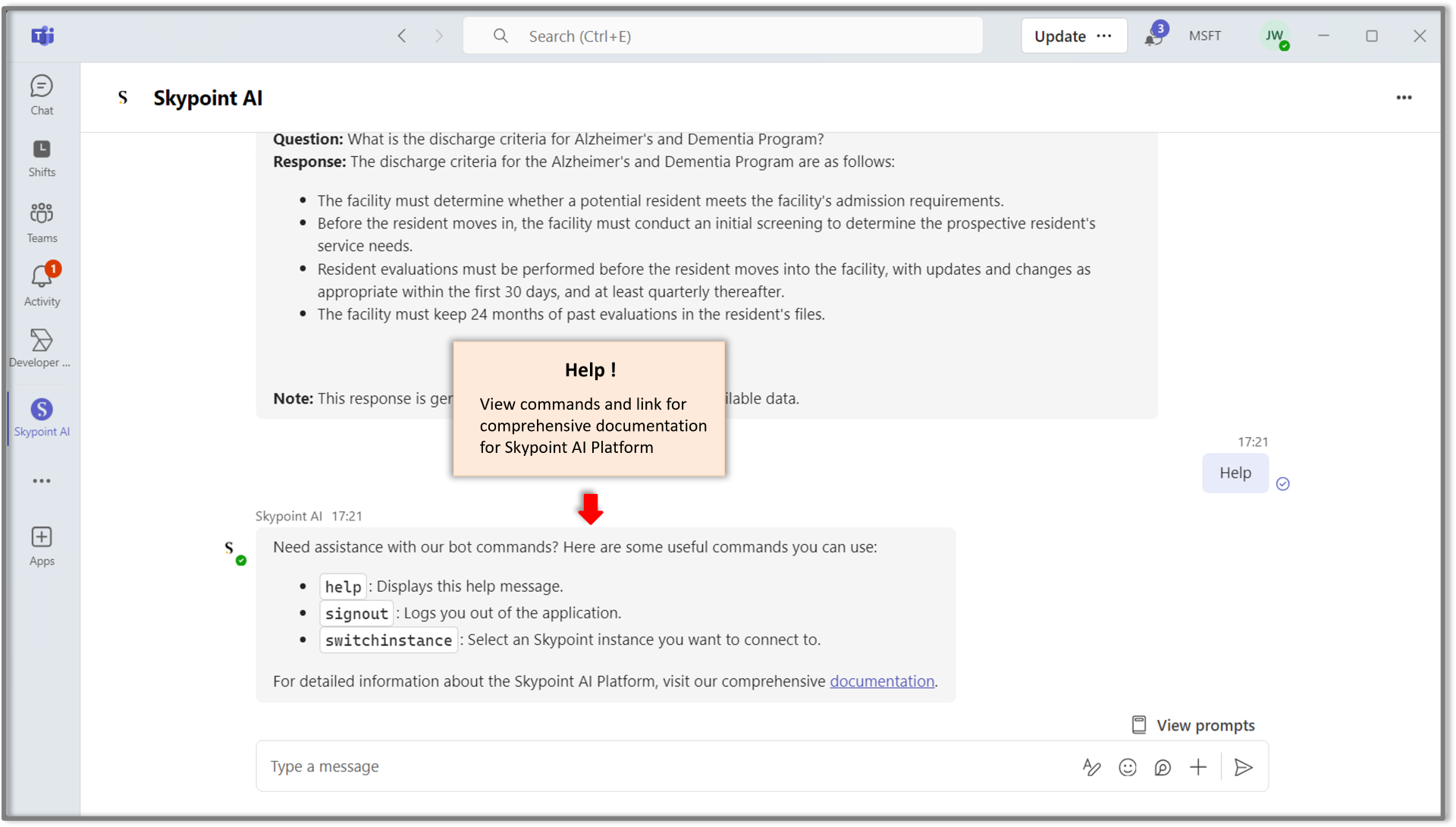Open chat options ellipsis in the Skypoint AI header
Image resolution: width=1456 pixels, height=827 pixels.
[1404, 98]
